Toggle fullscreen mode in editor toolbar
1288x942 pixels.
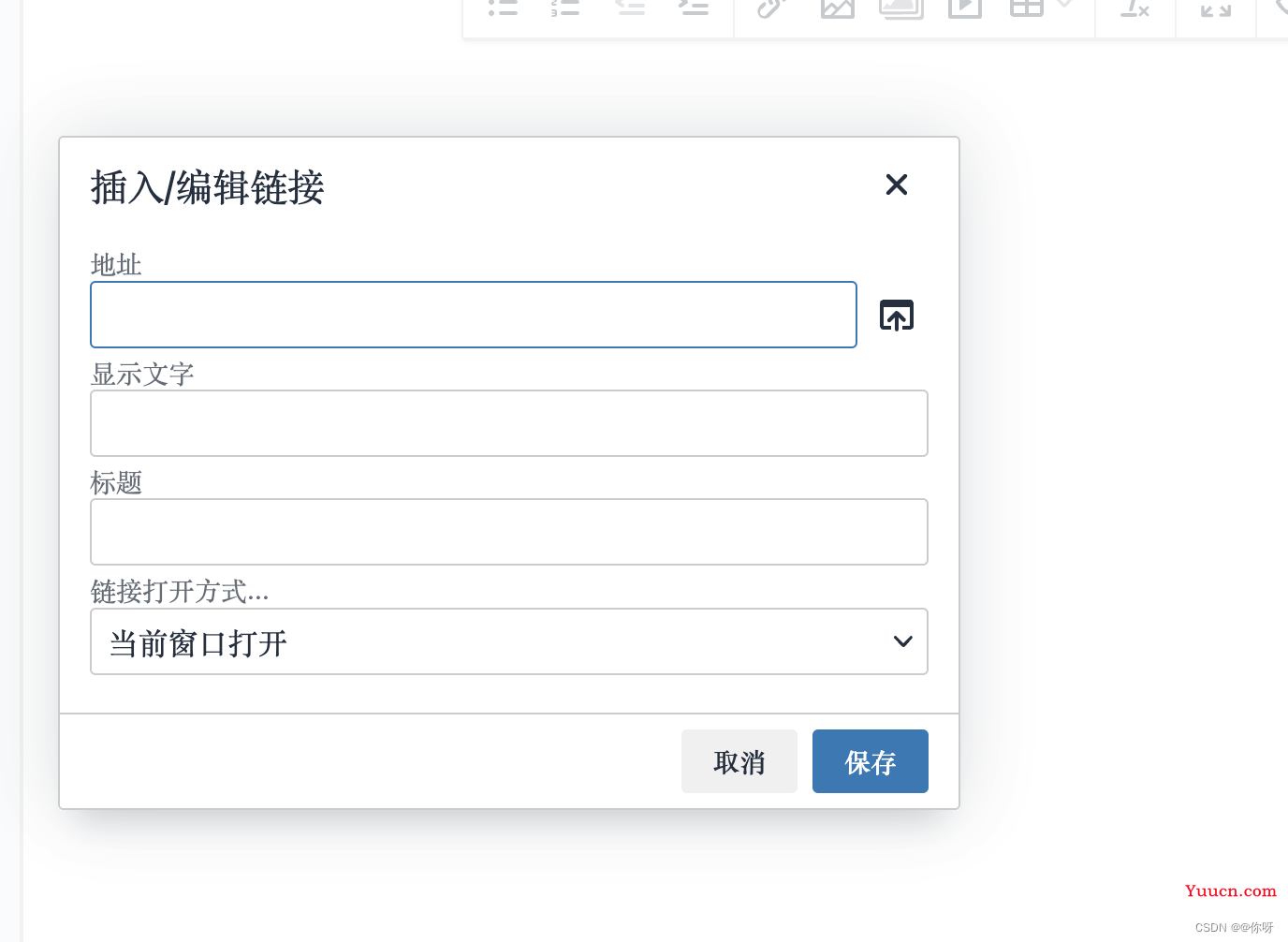pos(1216,8)
